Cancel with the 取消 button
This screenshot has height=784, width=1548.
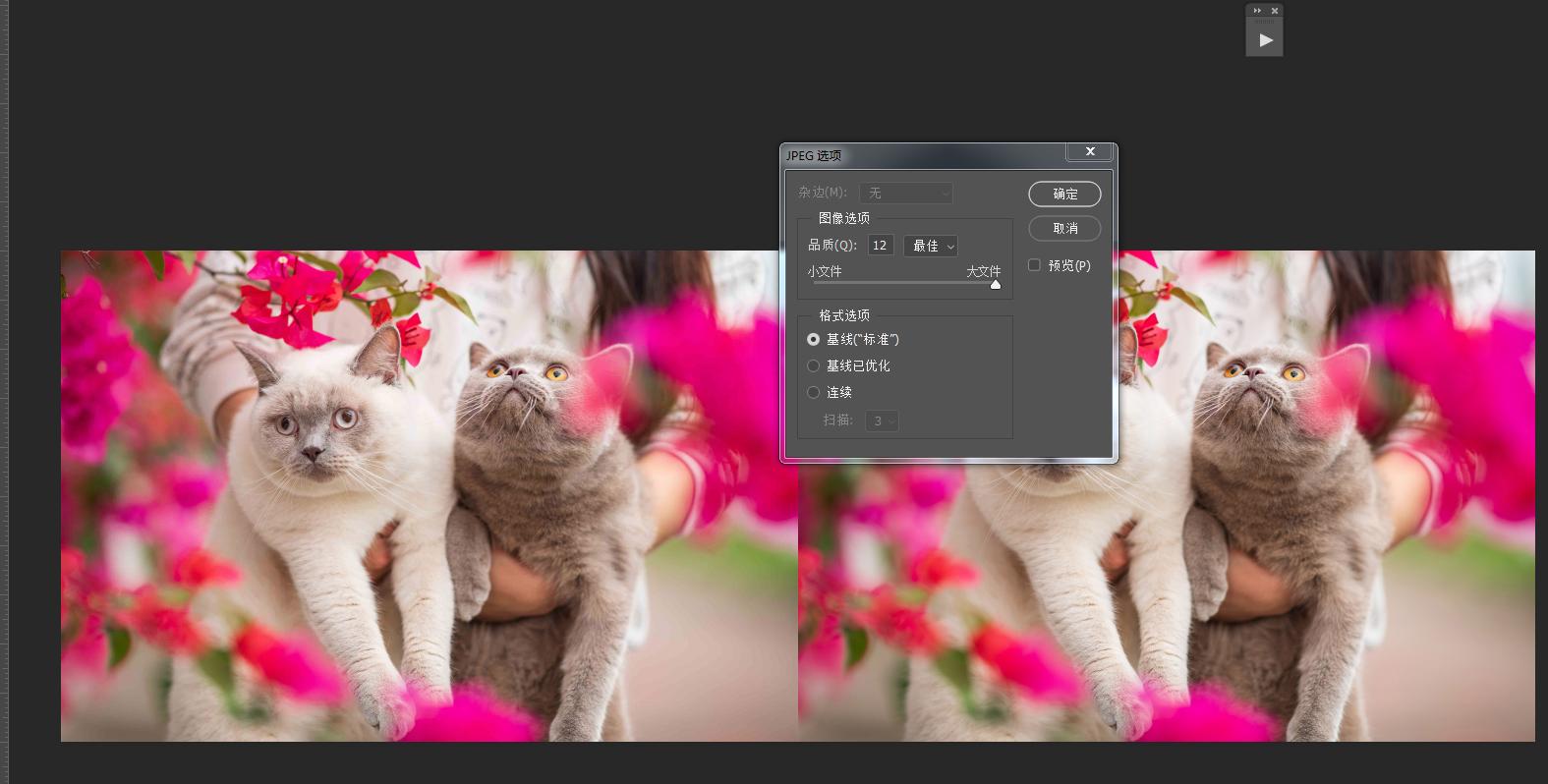1064,228
